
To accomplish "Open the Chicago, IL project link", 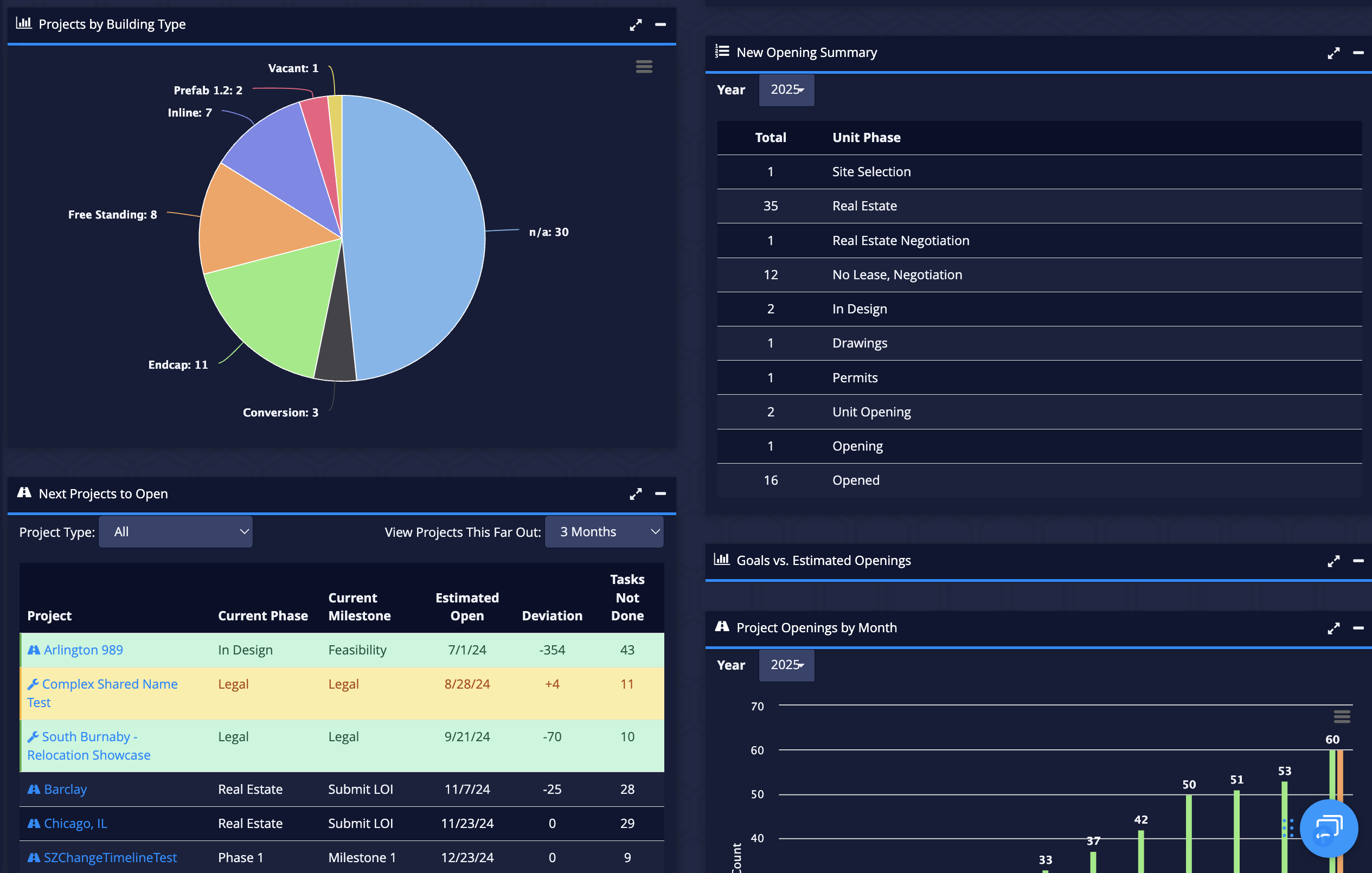I will point(75,824).
